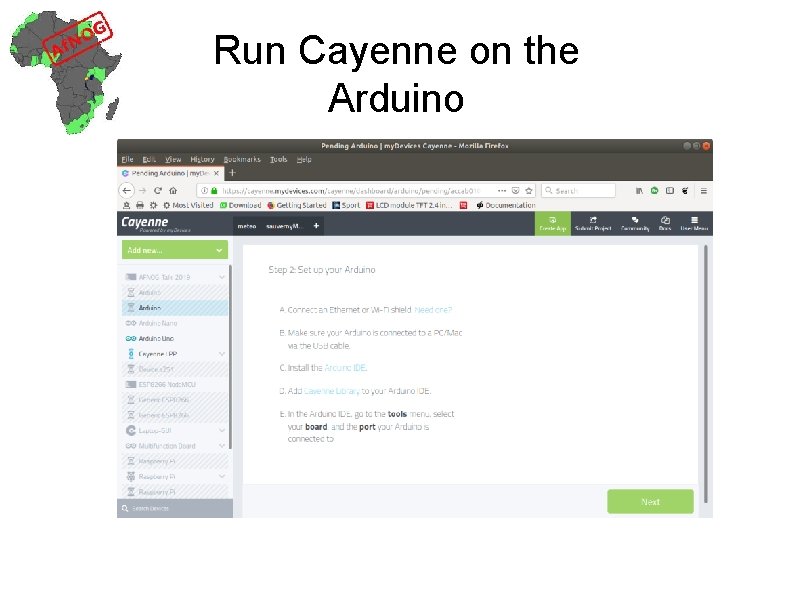The height and width of the screenshot is (595, 794).
Task: Go back with the Firefox back arrow
Action: pyautogui.click(x=126, y=190)
